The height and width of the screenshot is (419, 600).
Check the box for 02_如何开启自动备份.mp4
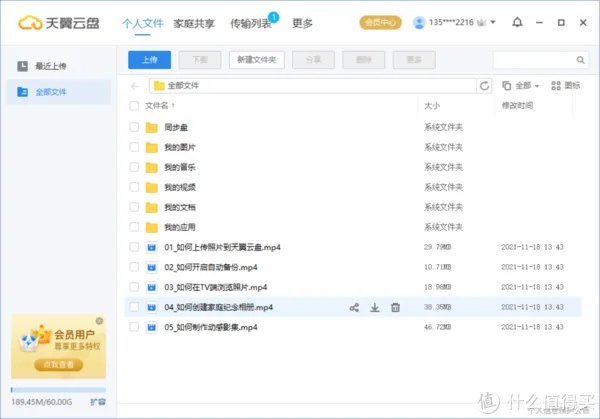click(134, 267)
